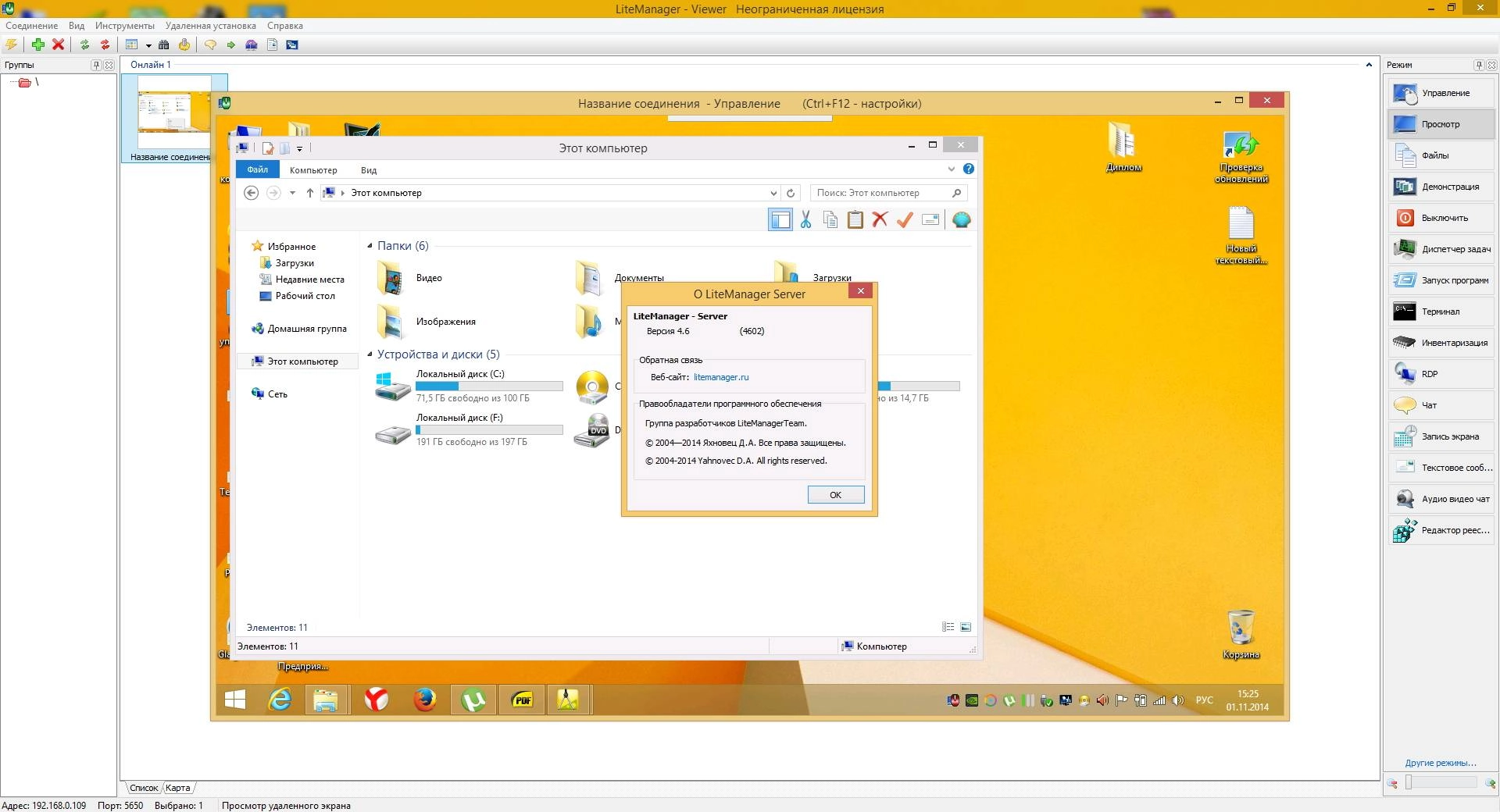1500x812 pixels.
Task: Open Firefox on remote taskbar
Action: pyautogui.click(x=424, y=700)
